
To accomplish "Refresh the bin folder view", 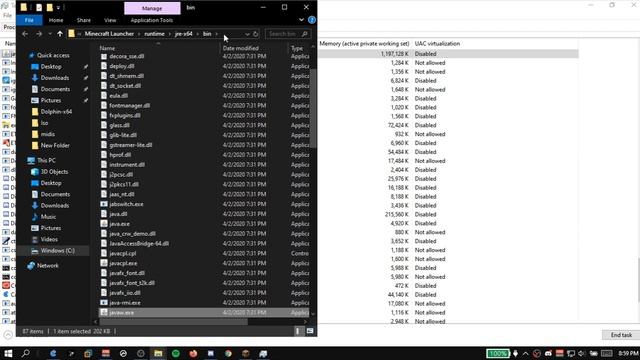I will click(256, 34).
